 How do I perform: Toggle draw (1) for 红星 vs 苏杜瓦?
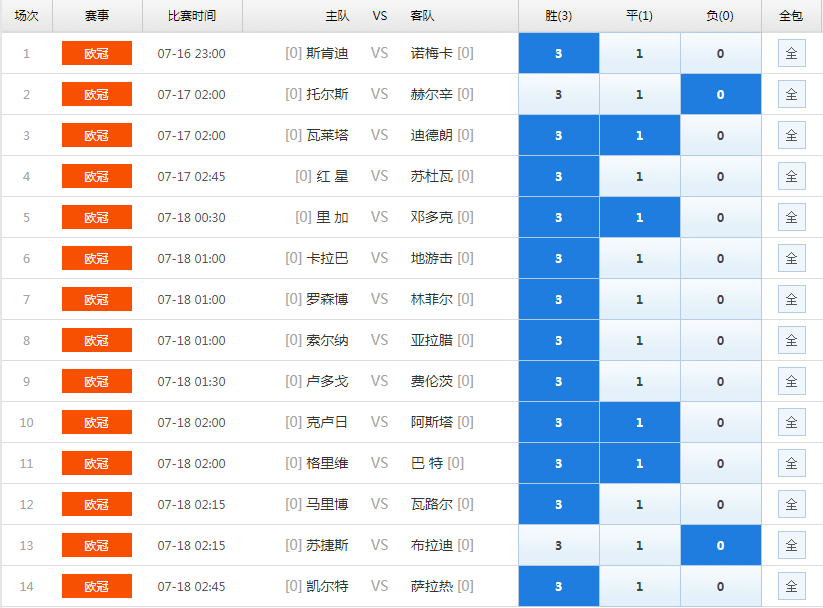640,176
